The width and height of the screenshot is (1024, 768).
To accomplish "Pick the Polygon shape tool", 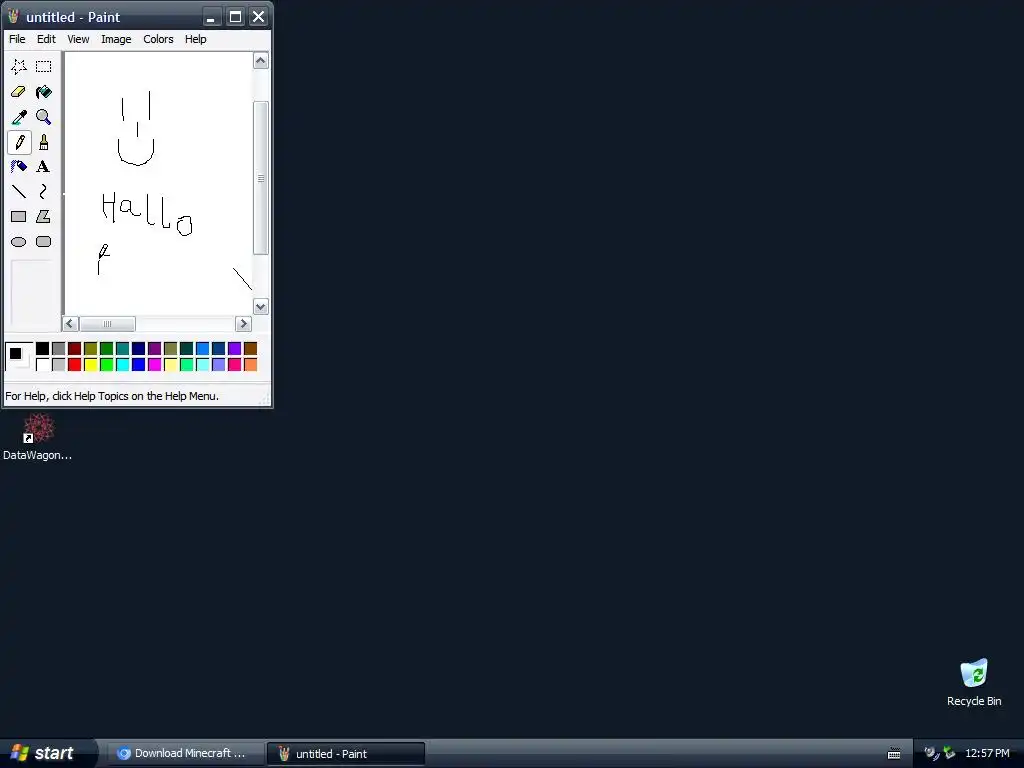I will point(44,217).
